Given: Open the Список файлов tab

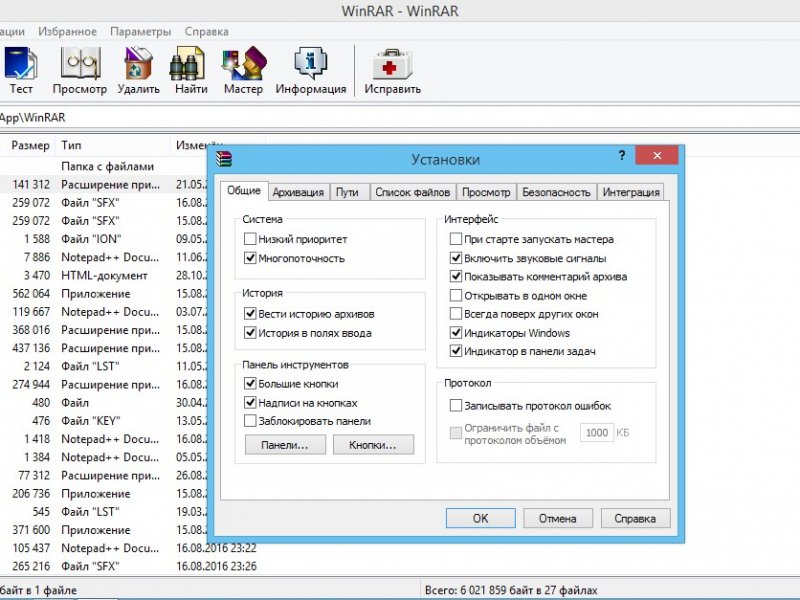Looking at the screenshot, I should click(413, 192).
